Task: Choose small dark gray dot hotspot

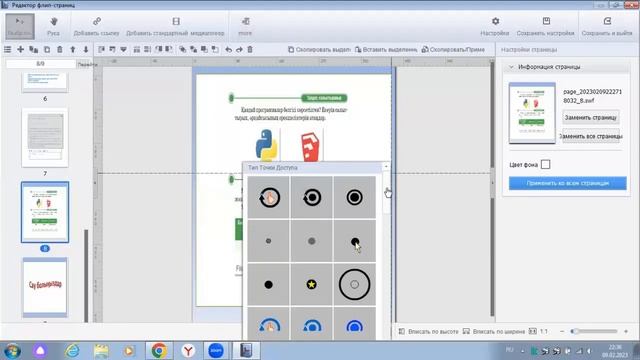Action: pyautogui.click(x=269, y=241)
